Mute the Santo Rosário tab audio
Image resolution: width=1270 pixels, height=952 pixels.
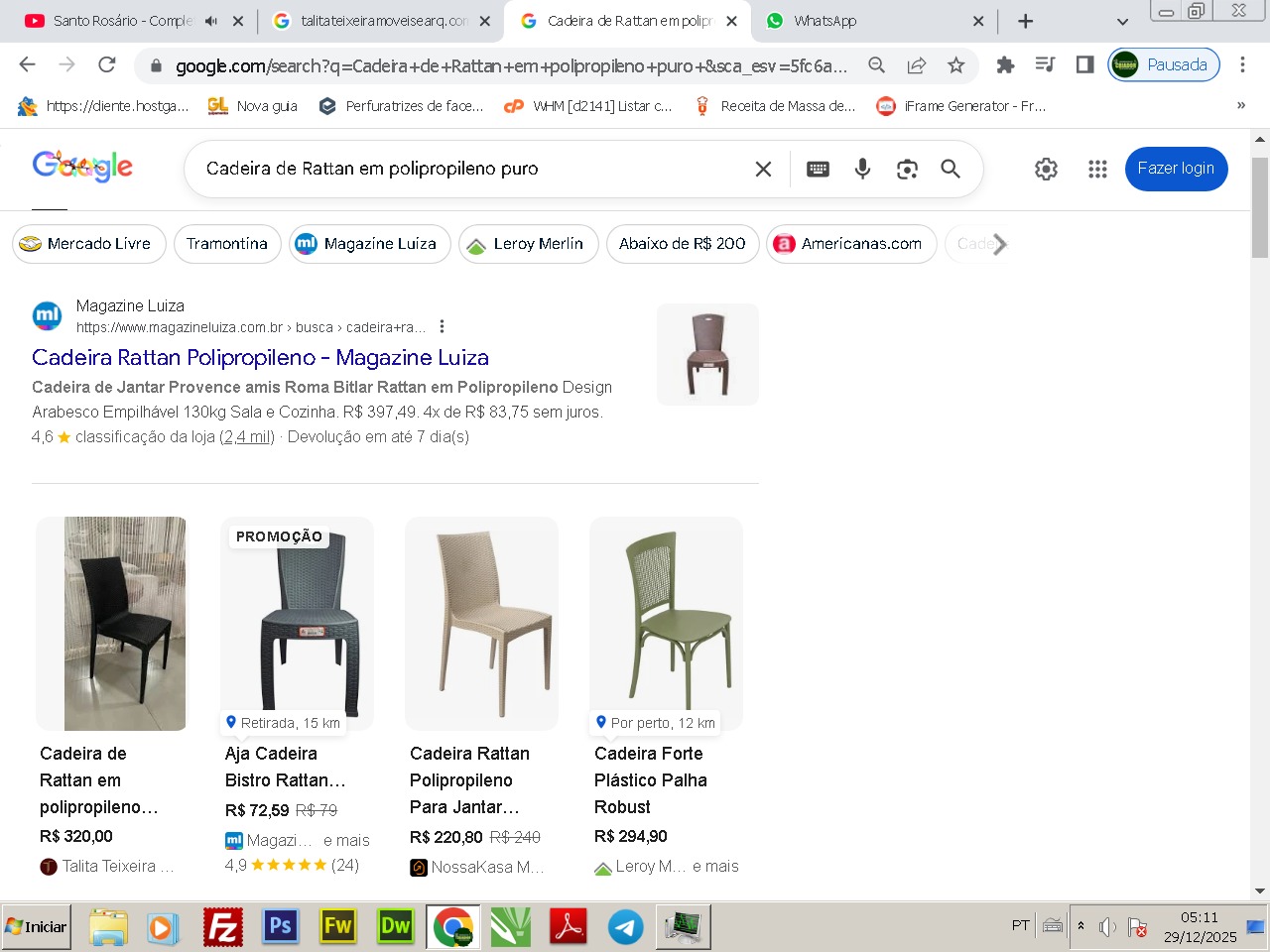[211, 21]
